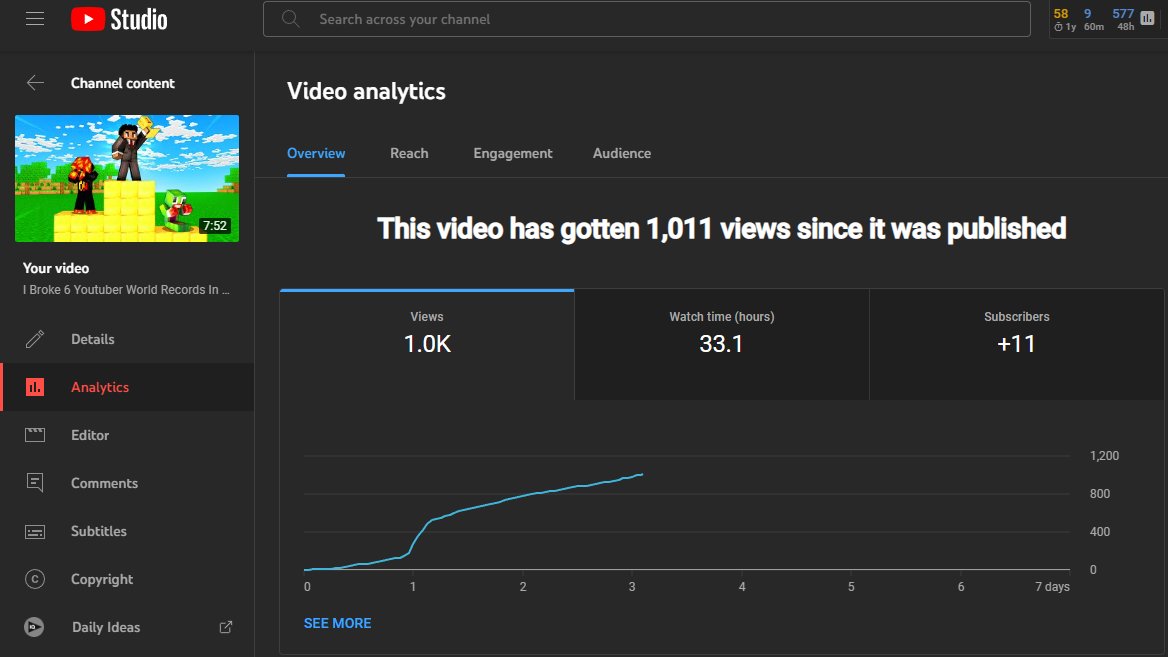Click the Comments speech icon
The image size is (1168, 657).
pos(35,483)
